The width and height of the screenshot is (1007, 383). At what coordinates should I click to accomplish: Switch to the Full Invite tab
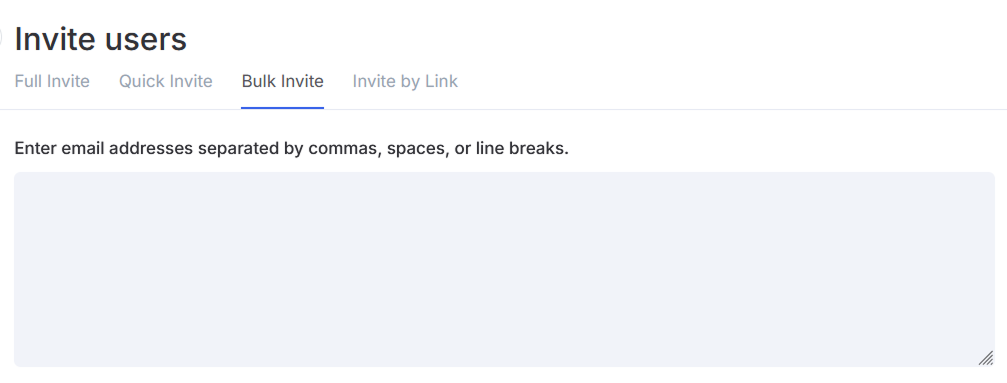[52, 82]
